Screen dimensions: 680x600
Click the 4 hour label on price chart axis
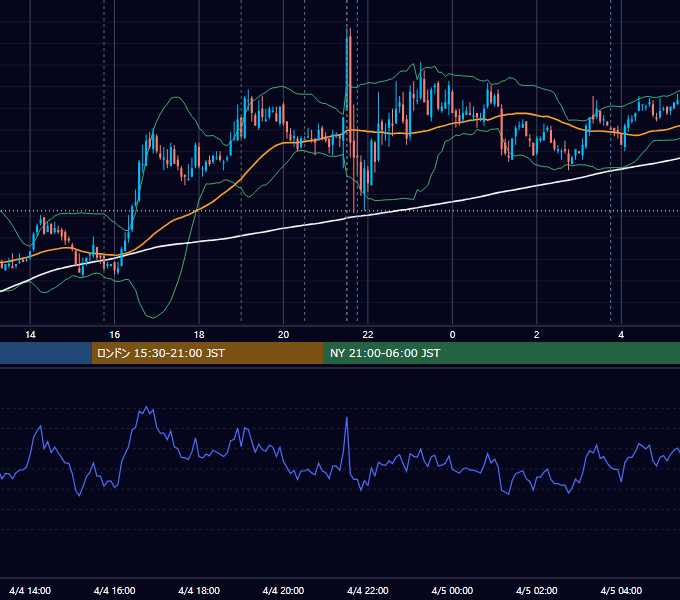click(x=621, y=335)
